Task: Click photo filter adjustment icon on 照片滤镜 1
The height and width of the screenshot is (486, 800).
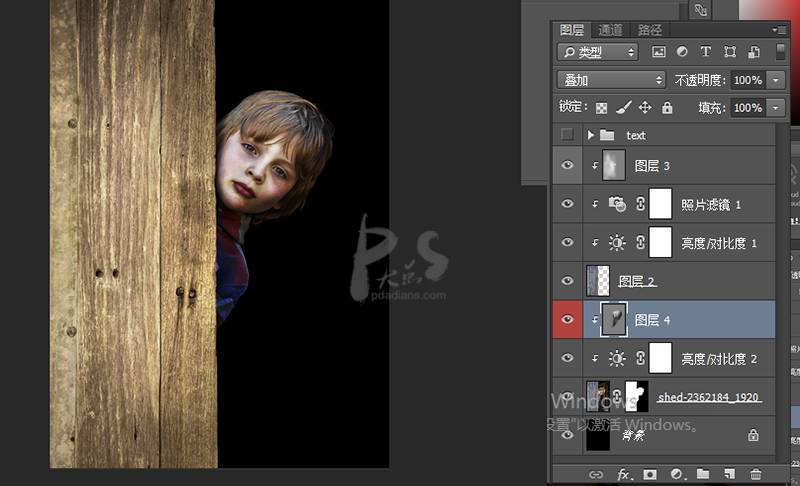Action: tap(617, 203)
